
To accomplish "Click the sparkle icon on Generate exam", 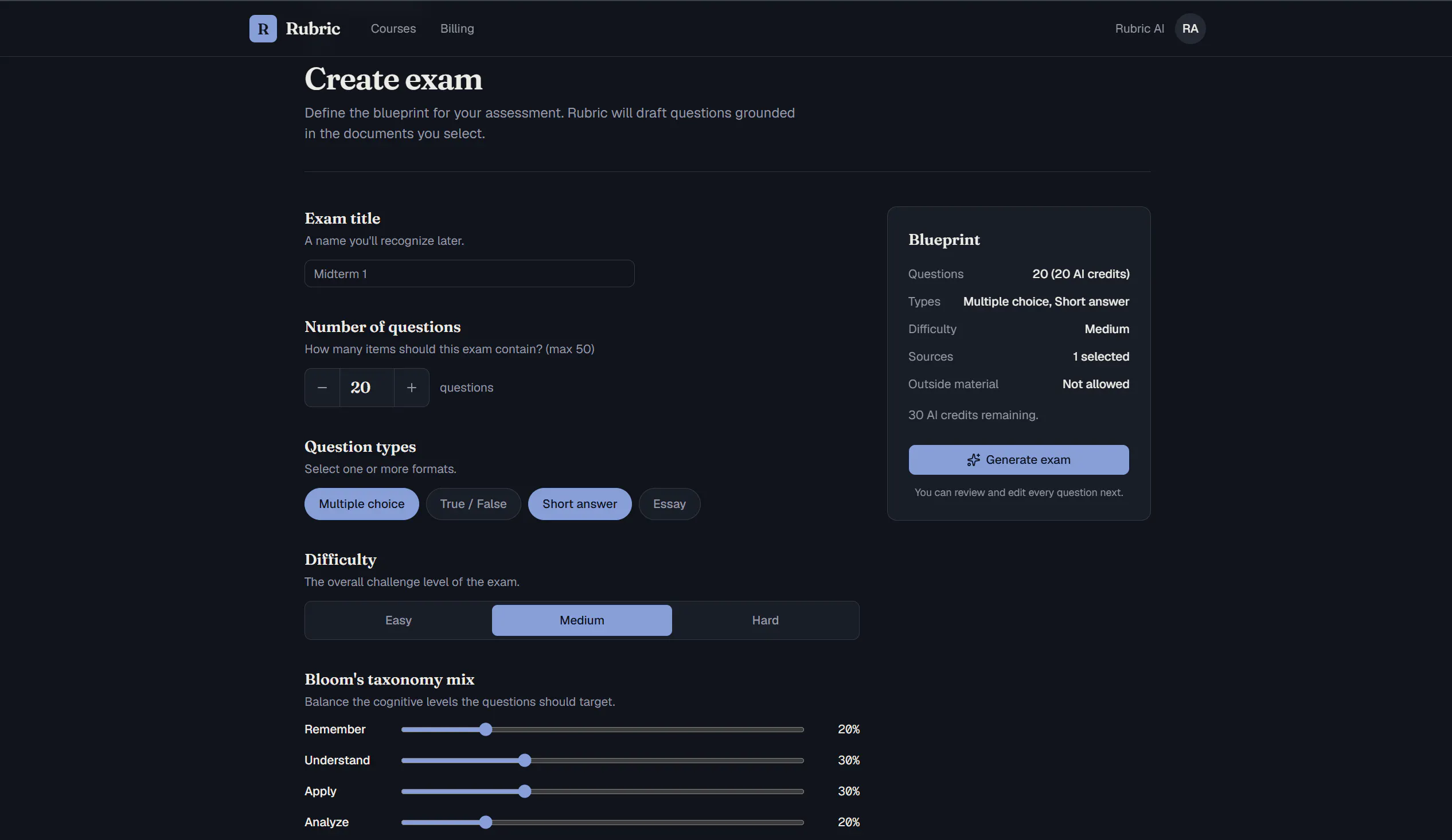I will (x=973, y=460).
